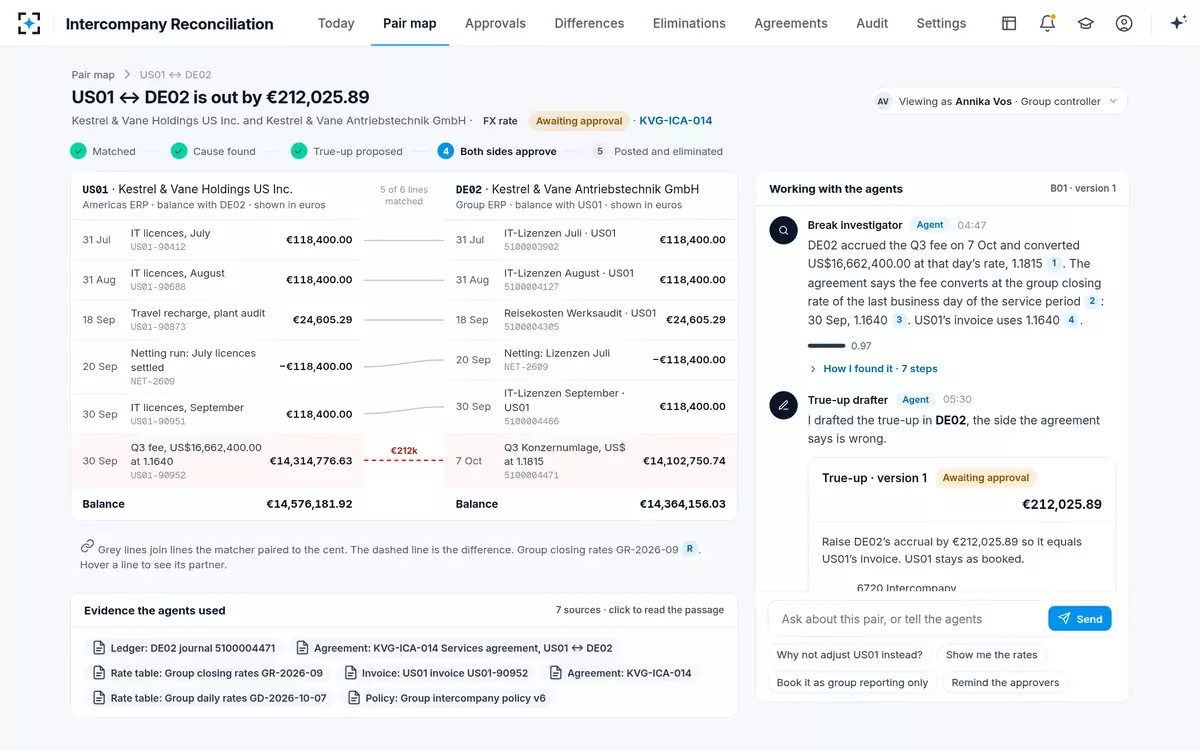Open the Approvals tab
This screenshot has height=750, width=1200.
click(495, 23)
